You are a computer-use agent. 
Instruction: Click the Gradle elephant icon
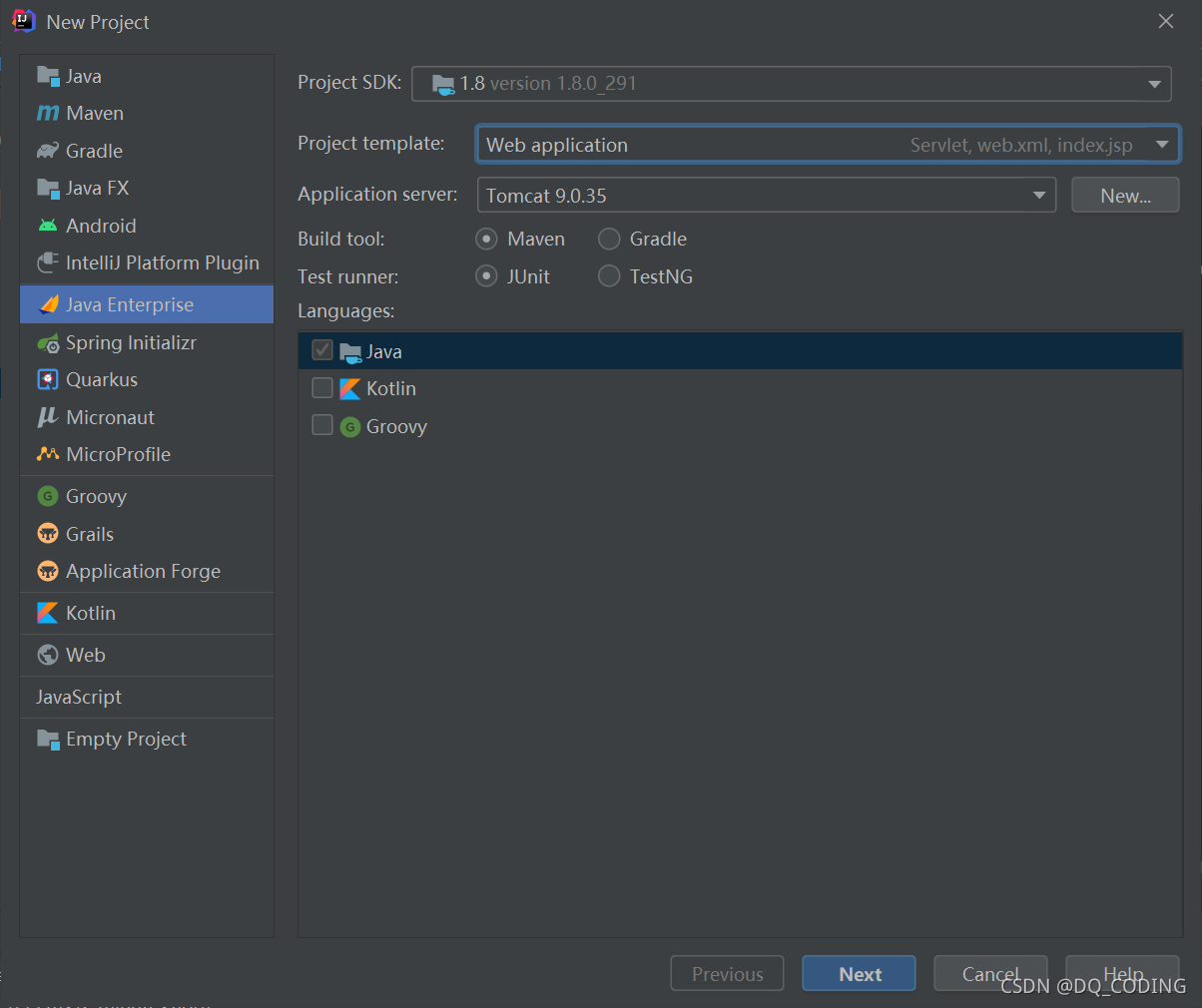coord(48,151)
